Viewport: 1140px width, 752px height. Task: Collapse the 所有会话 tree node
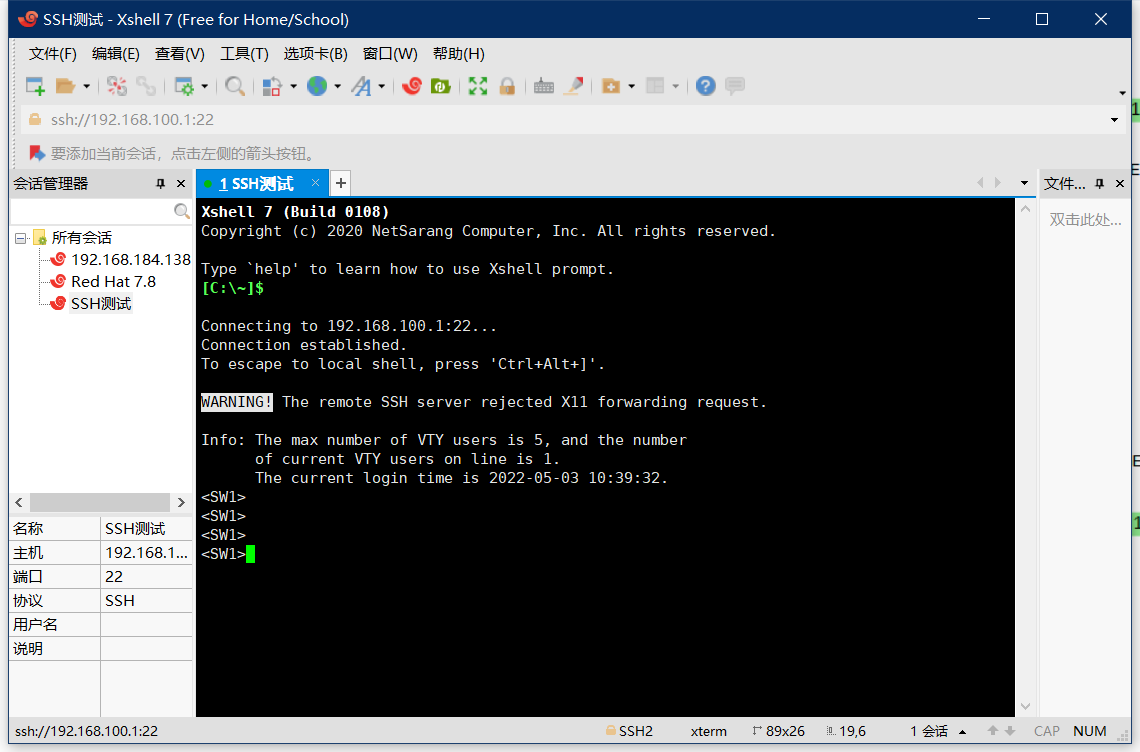tap(20, 238)
